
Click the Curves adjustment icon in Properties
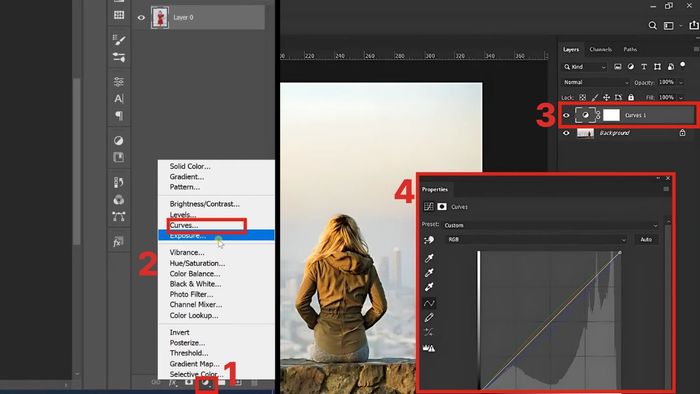click(x=429, y=206)
